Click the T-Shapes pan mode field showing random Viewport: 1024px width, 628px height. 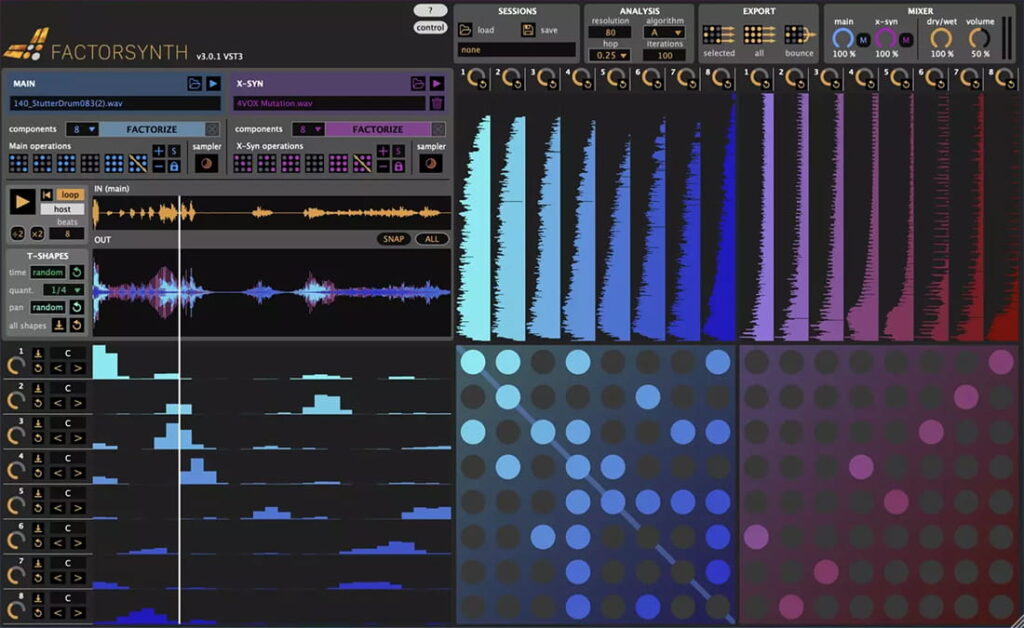click(48, 307)
